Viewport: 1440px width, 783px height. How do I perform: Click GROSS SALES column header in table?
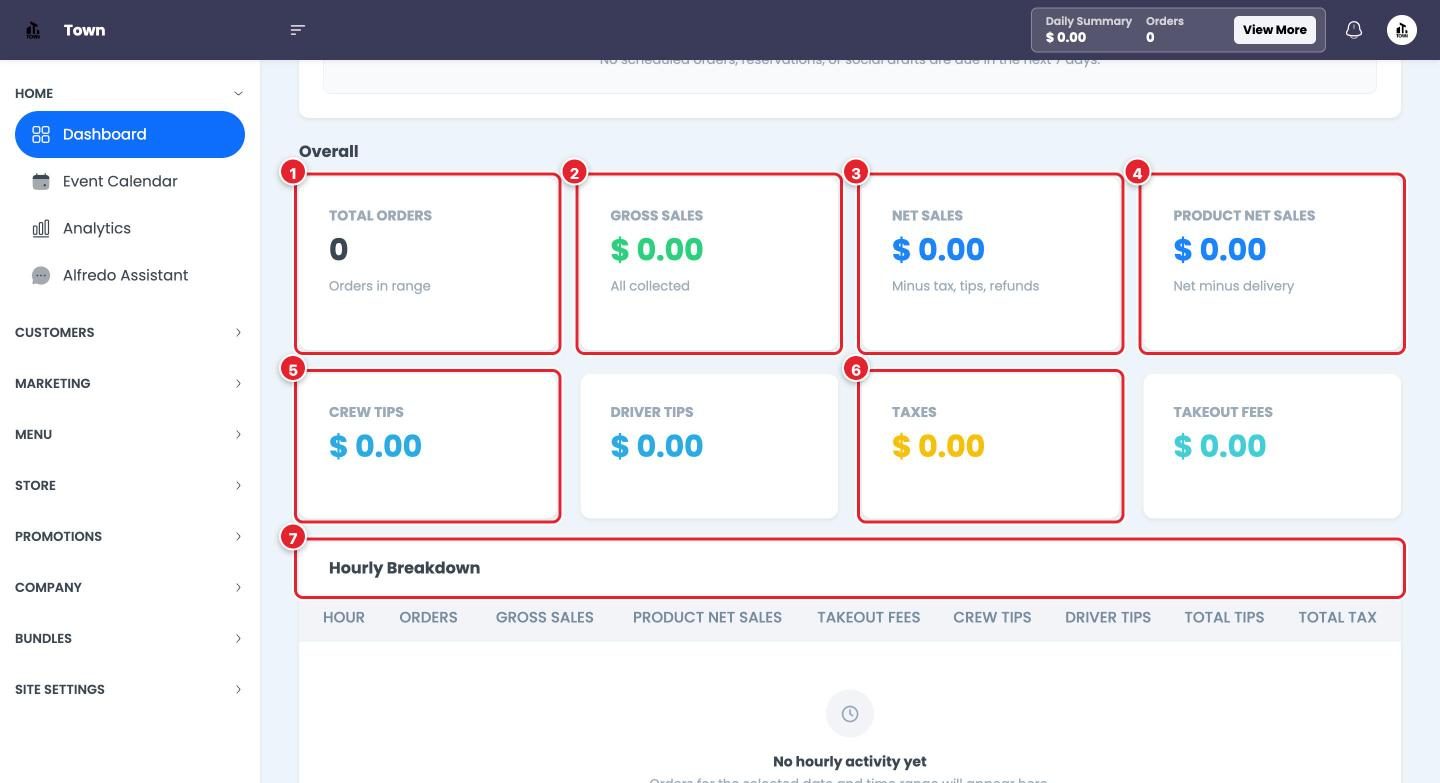tap(545, 617)
